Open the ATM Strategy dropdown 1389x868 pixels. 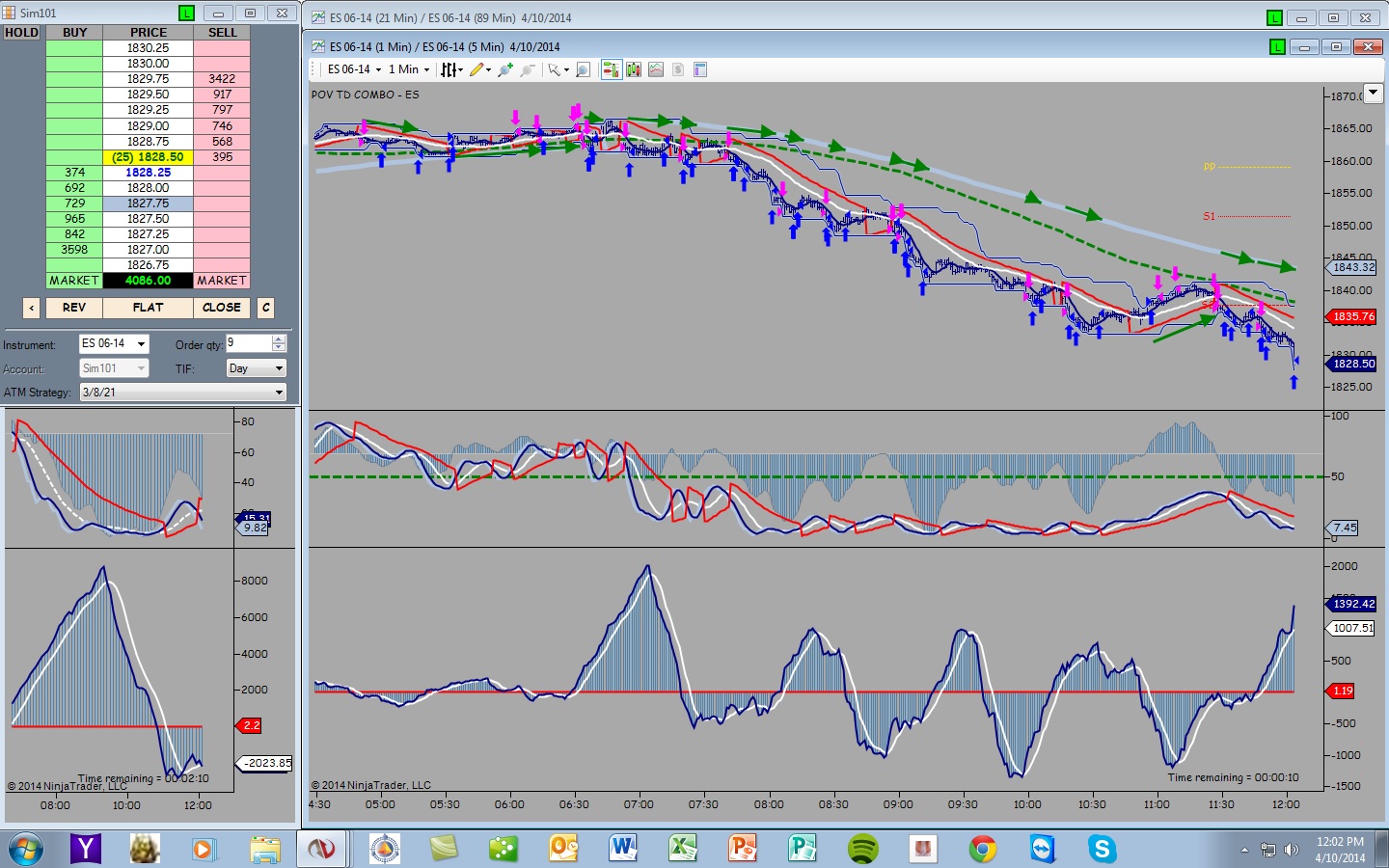pos(183,393)
